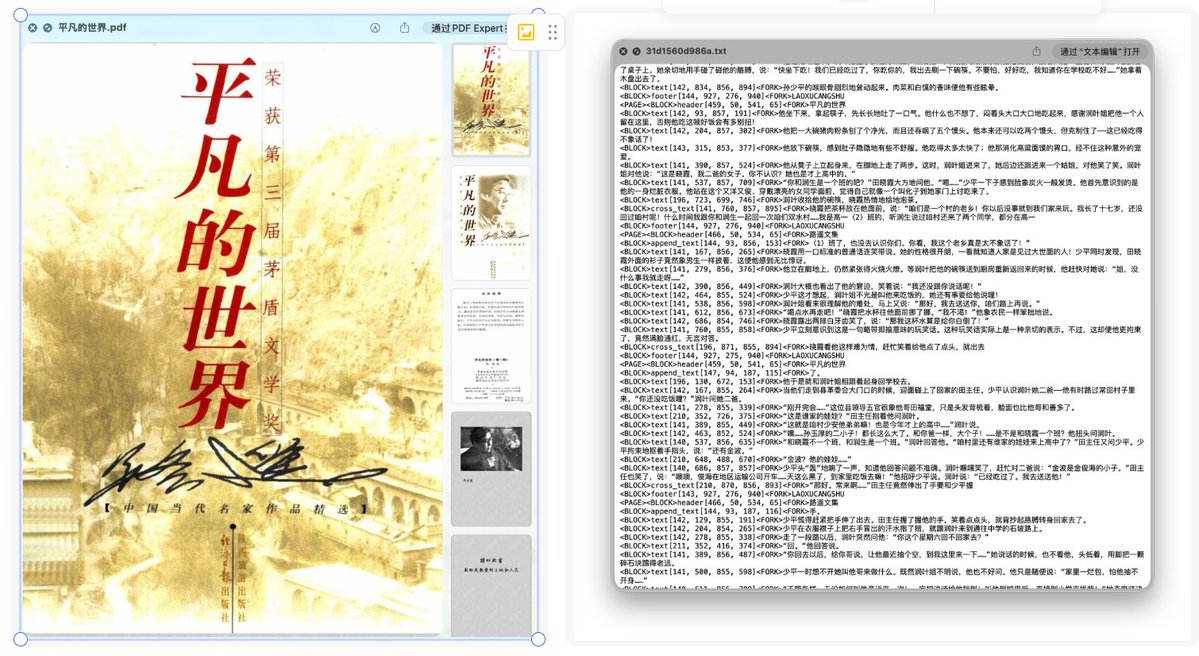
Task: Open the PDF with PDF Expert
Action: [x=470, y=28]
